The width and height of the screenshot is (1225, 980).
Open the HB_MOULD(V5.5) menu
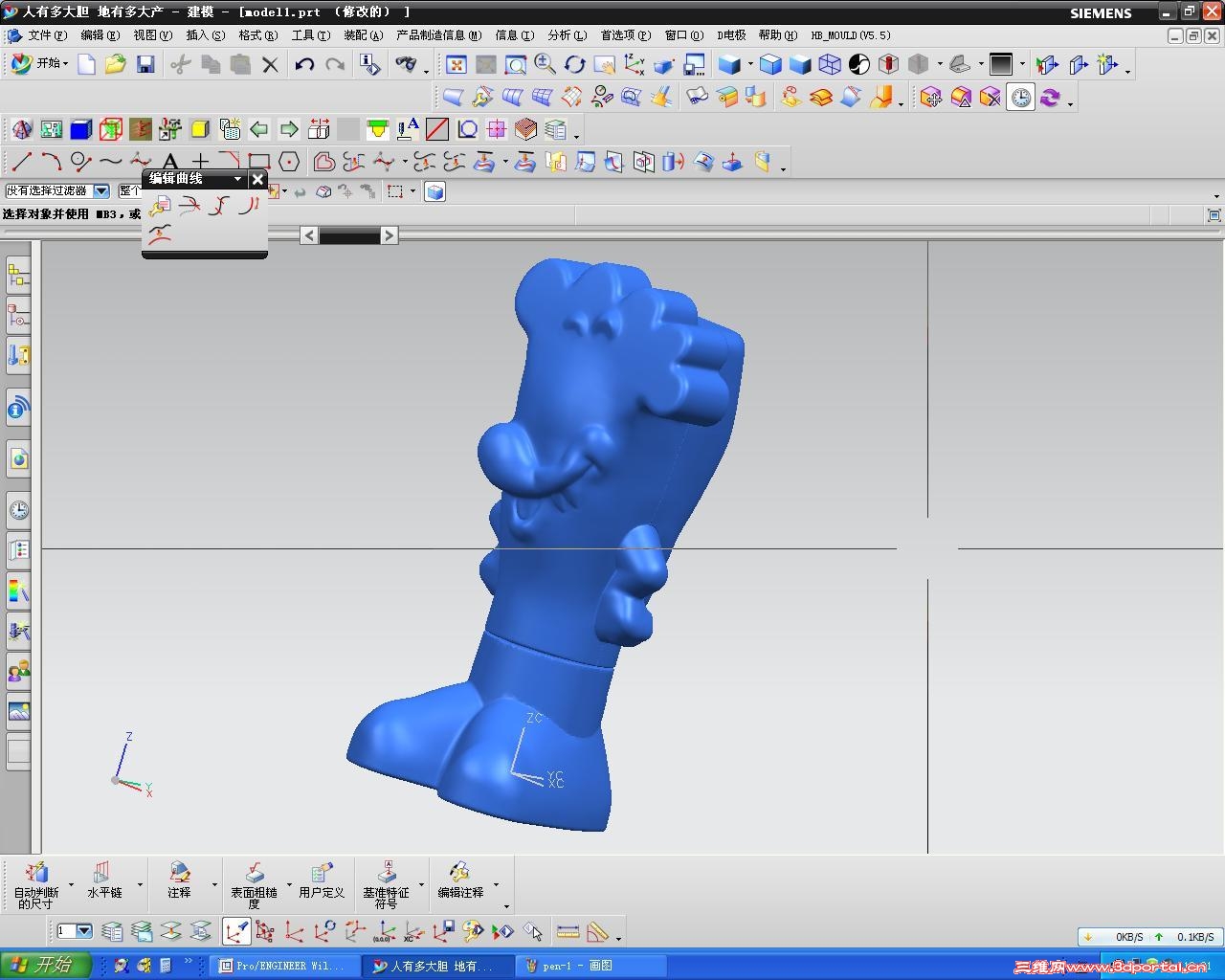coord(850,35)
